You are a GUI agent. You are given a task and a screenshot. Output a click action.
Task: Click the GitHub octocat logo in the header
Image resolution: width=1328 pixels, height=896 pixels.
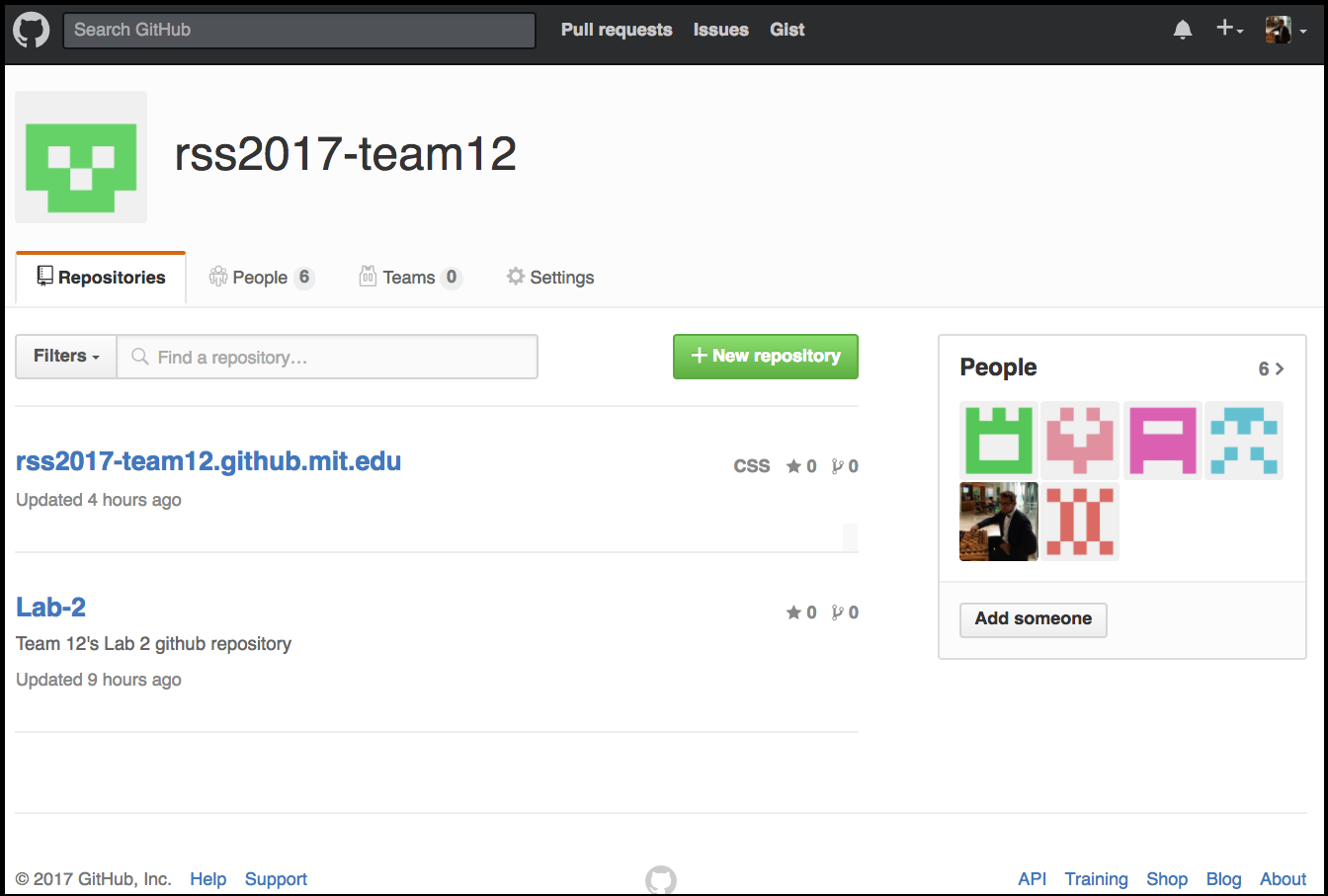[32, 31]
